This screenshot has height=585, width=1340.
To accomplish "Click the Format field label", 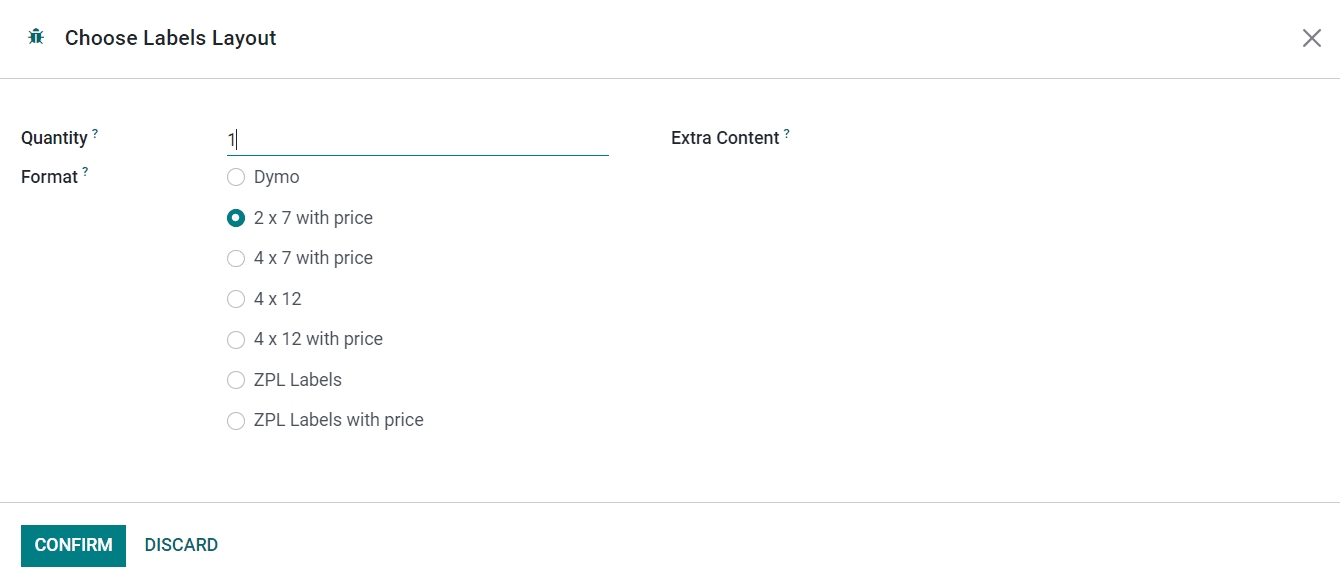I will pos(49,177).
